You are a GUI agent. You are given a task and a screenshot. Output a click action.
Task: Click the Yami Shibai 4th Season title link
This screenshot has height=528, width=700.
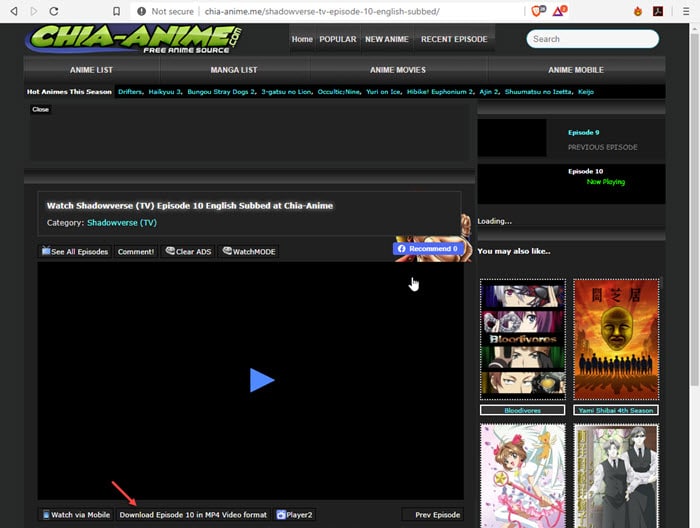click(616, 410)
